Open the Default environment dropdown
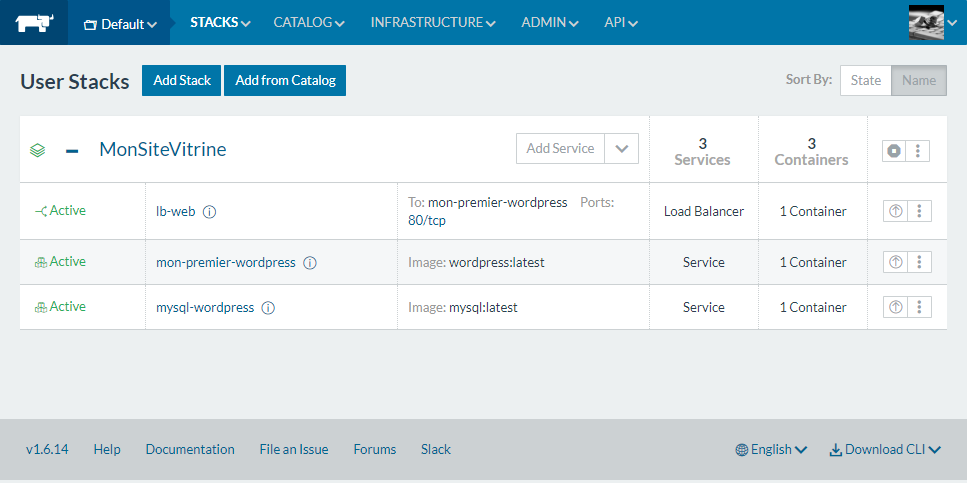The width and height of the screenshot is (967, 483). [x=120, y=24]
